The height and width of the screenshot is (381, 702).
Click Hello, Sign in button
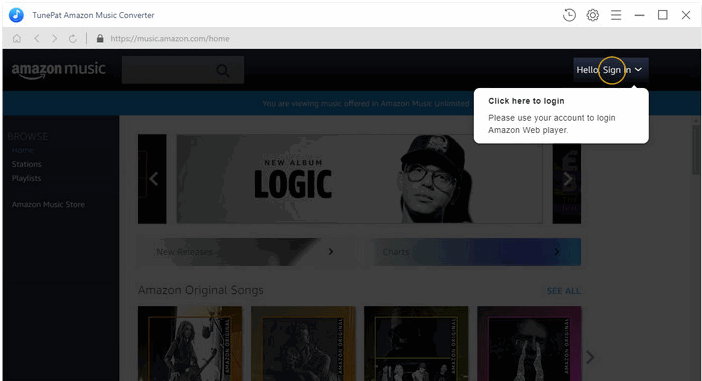(x=611, y=70)
